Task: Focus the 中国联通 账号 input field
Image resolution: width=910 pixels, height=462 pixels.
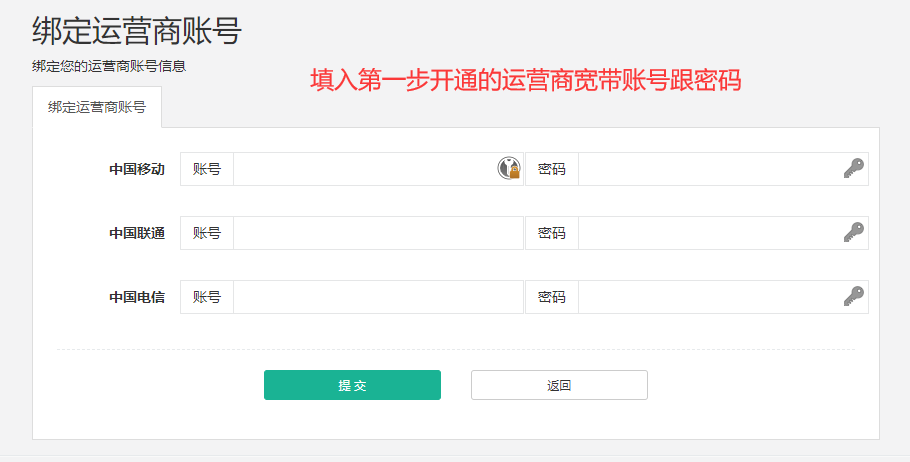Action: (x=378, y=233)
